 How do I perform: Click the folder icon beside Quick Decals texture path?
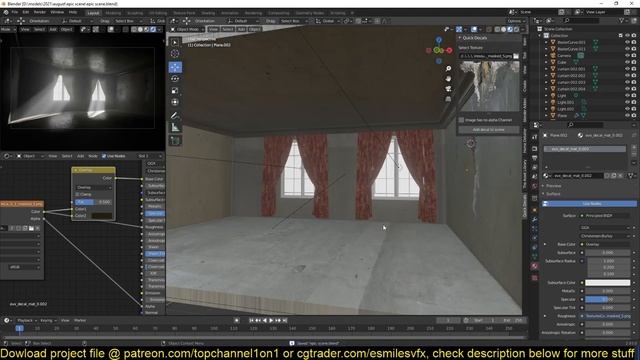[516, 56]
